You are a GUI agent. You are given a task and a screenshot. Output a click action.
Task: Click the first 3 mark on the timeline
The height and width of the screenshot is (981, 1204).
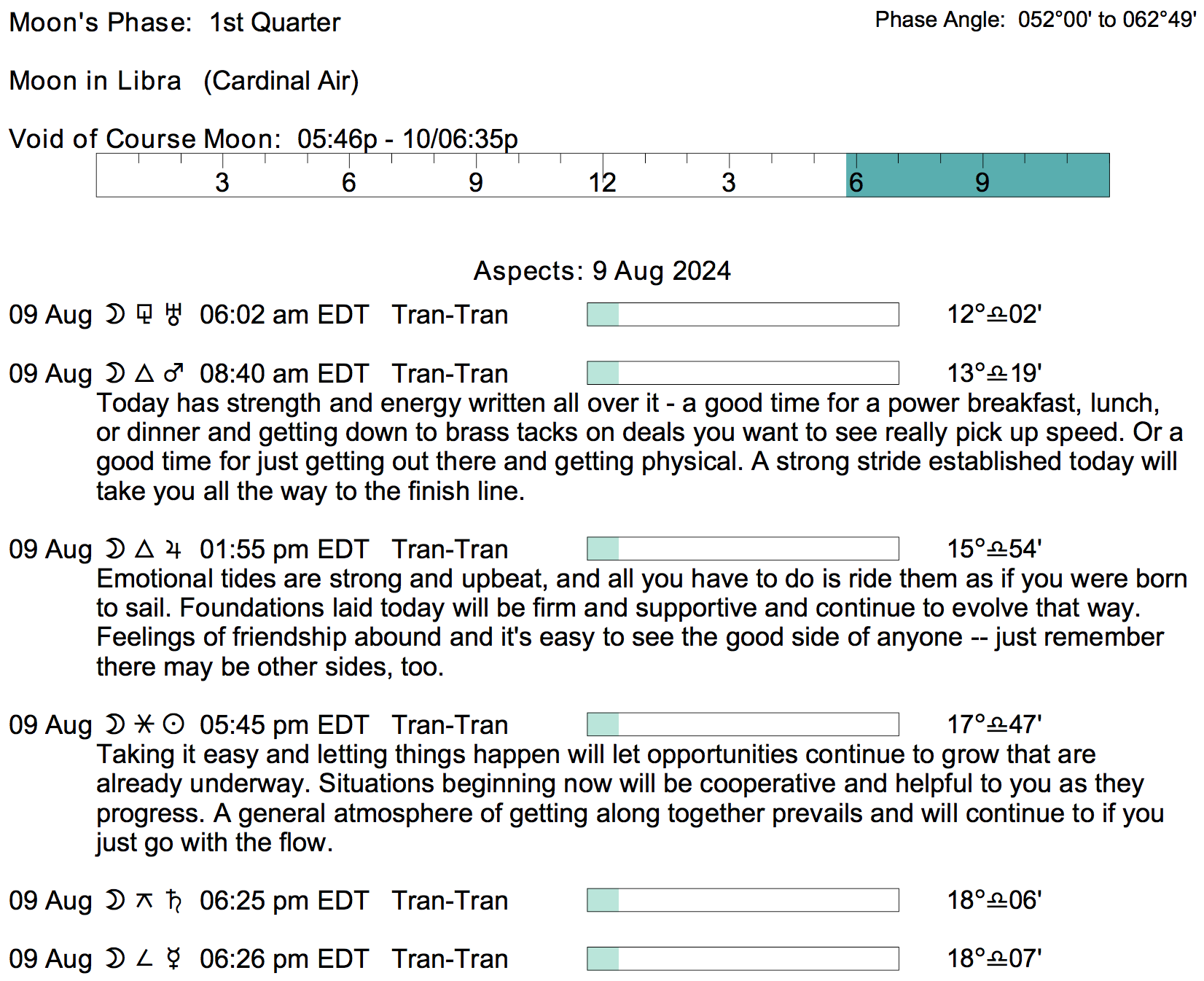pos(222,182)
